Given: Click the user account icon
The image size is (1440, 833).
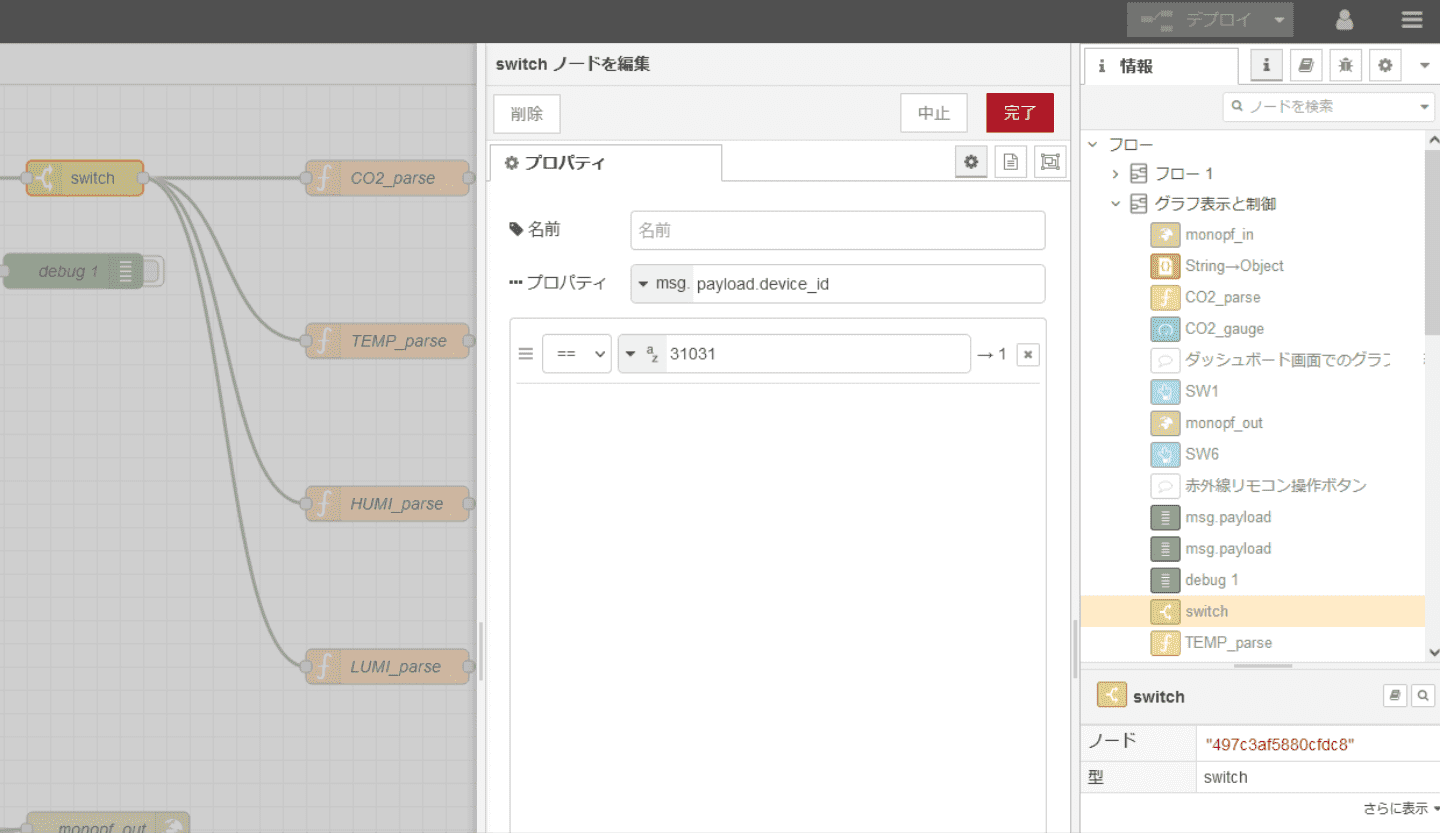Looking at the screenshot, I should [1345, 20].
